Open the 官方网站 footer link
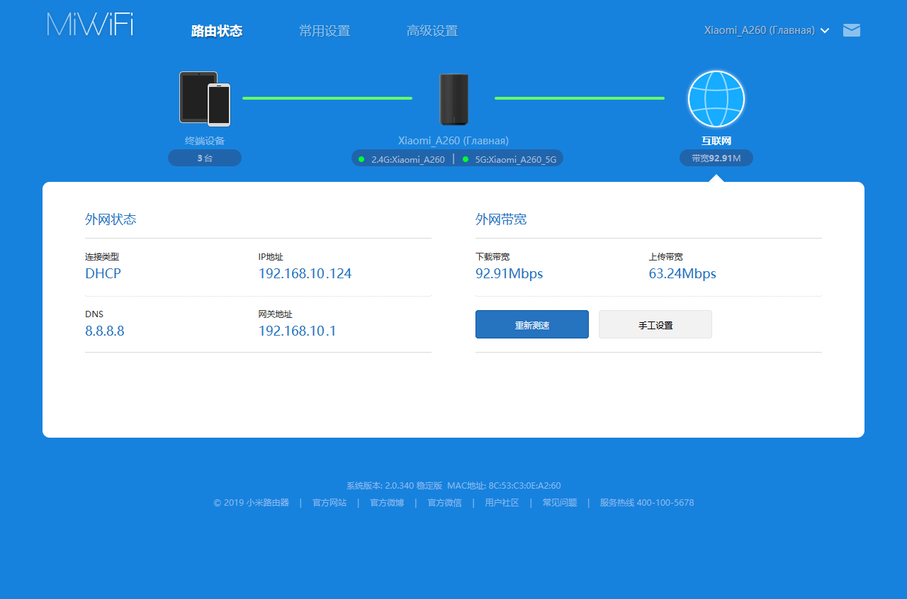This screenshot has width=907, height=599. pos(330,502)
